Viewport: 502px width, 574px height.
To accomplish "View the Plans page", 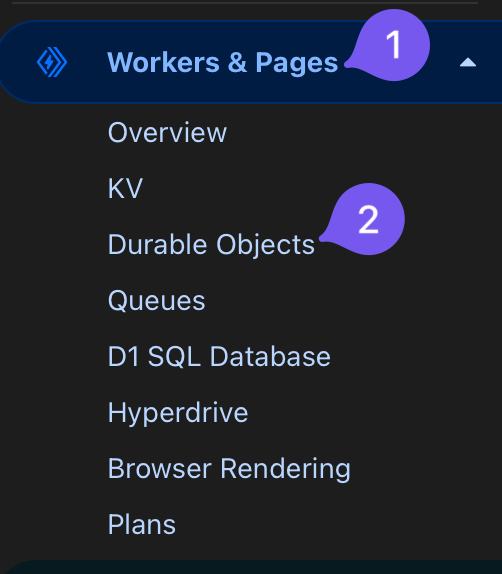I will 142,525.
